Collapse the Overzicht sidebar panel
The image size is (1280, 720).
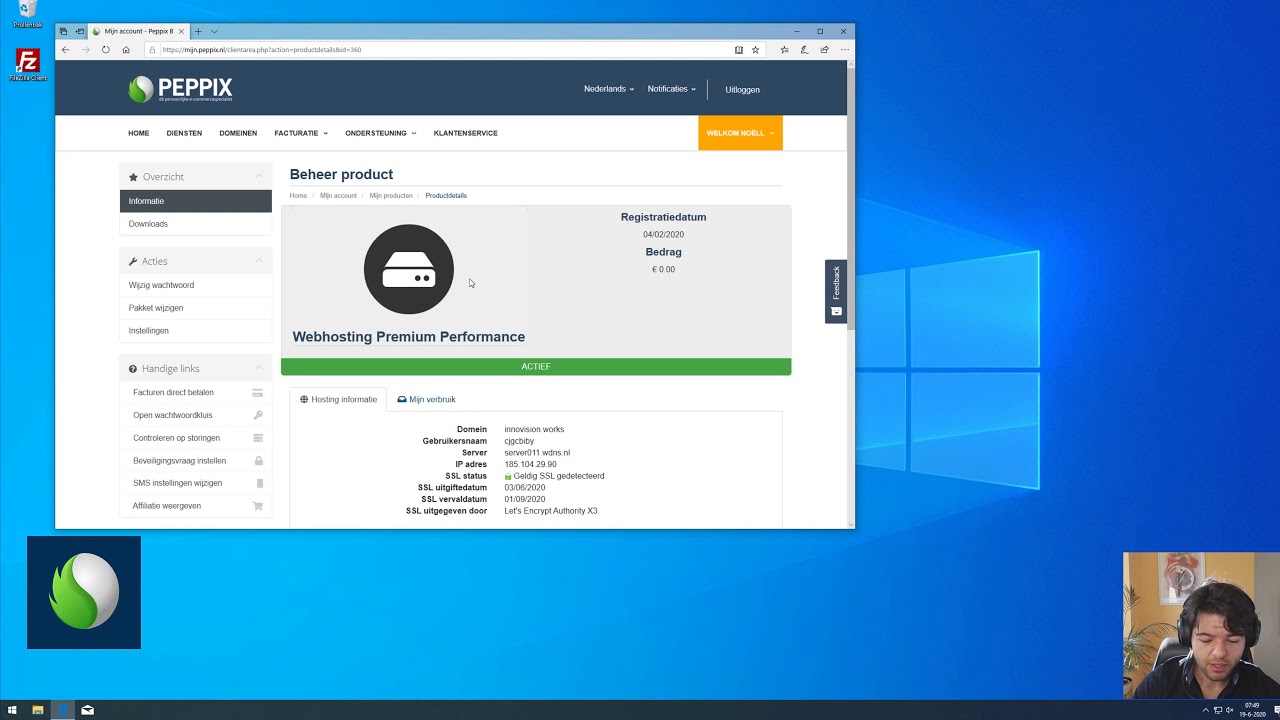(x=259, y=177)
